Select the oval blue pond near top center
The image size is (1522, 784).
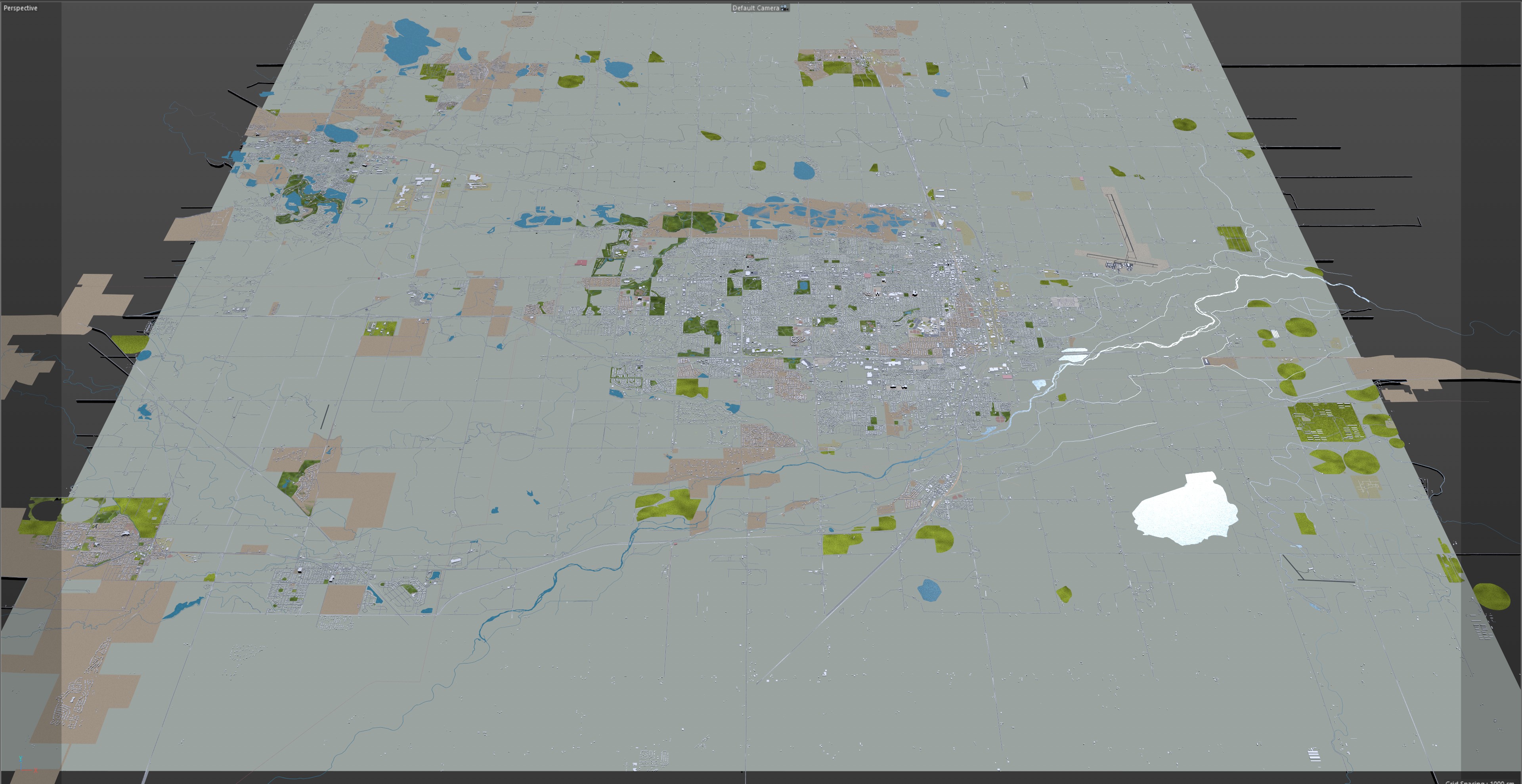(803, 170)
